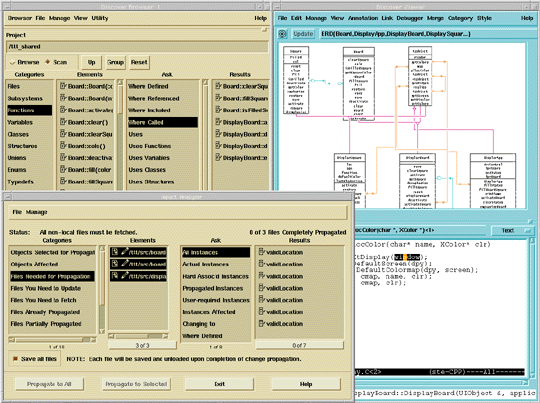Open the Debugger menu in Discover Viewer
Image resolution: width=540 pixels, height=403 pixels.
[x=409, y=18]
